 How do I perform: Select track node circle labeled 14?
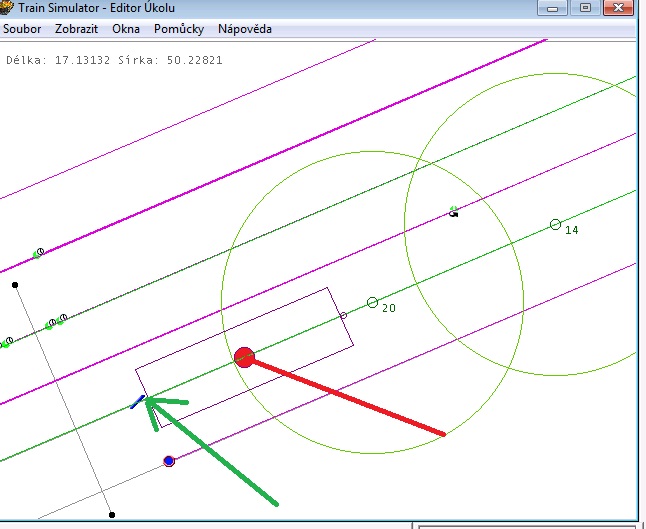coord(555,225)
